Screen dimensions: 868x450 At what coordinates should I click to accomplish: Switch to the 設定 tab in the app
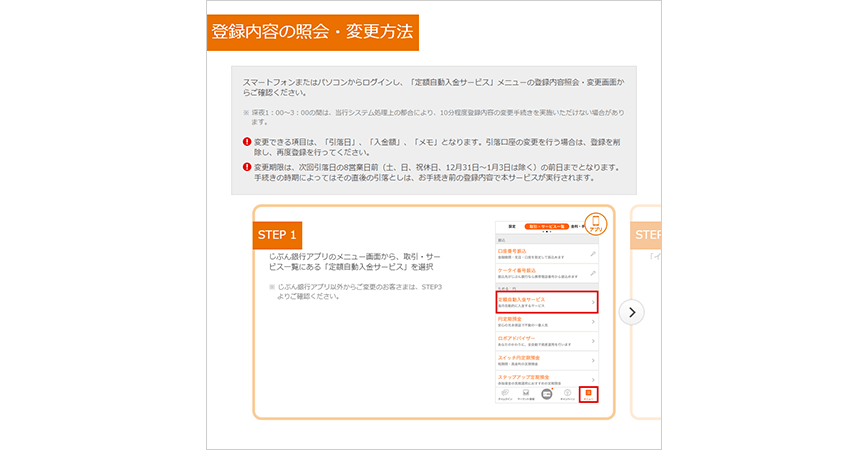pyautogui.click(x=510, y=228)
